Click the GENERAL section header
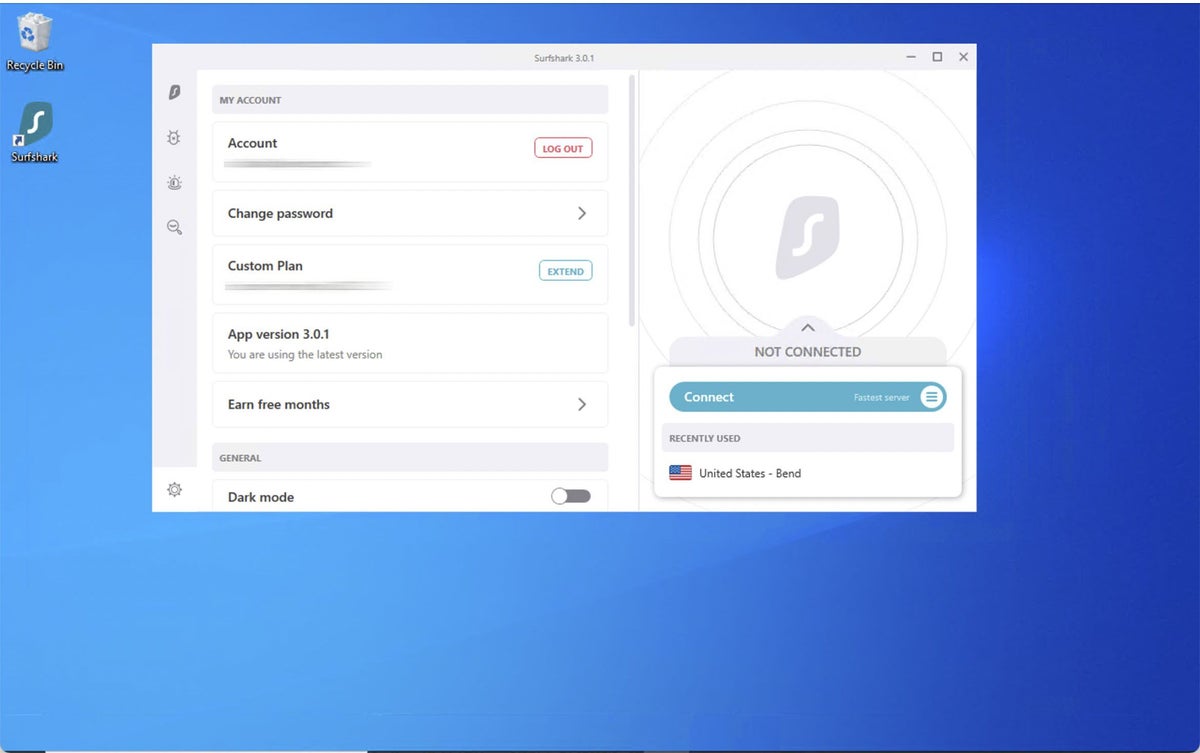 [410, 458]
